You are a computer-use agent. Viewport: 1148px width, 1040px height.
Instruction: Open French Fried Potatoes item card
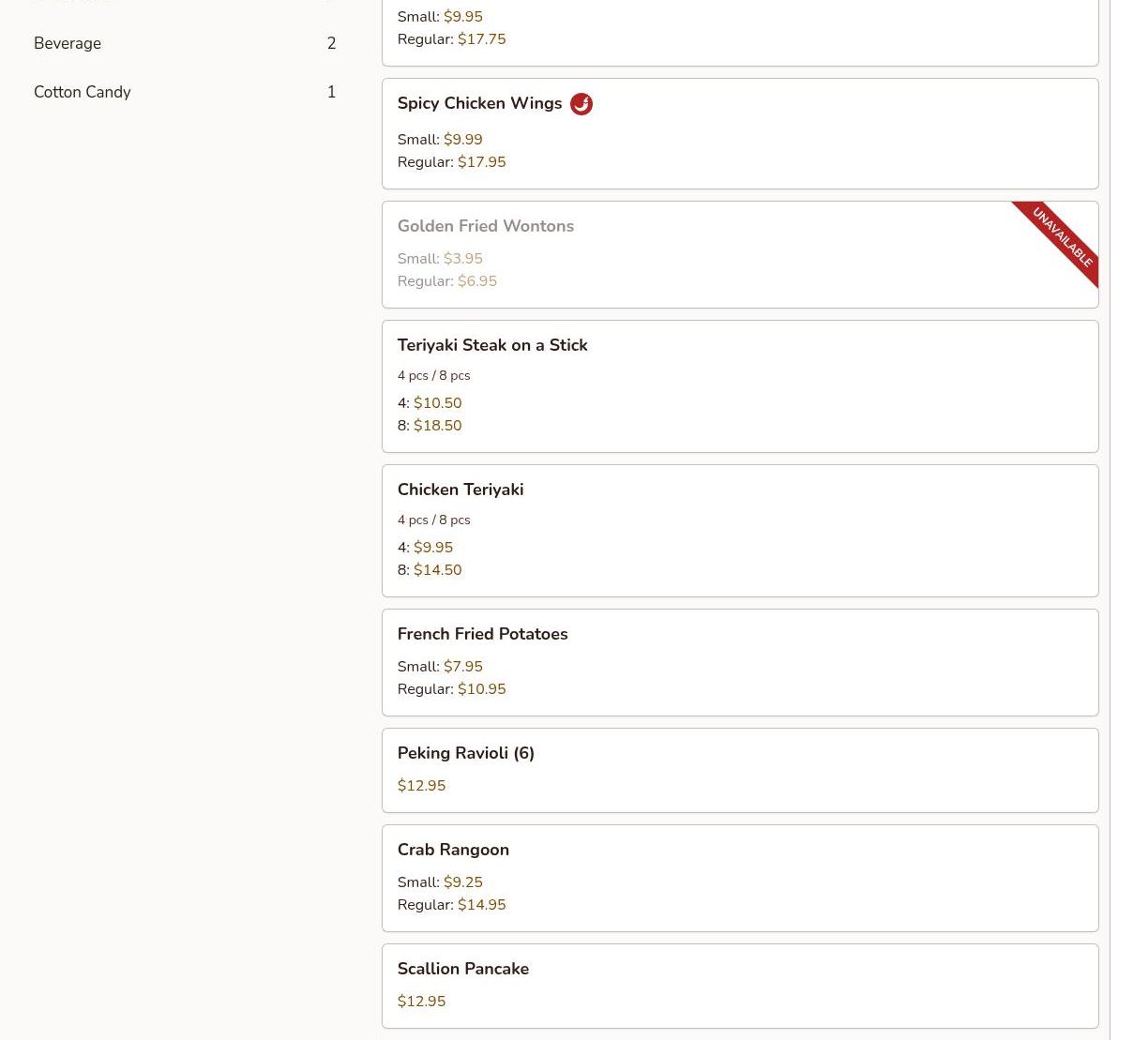pos(482,634)
